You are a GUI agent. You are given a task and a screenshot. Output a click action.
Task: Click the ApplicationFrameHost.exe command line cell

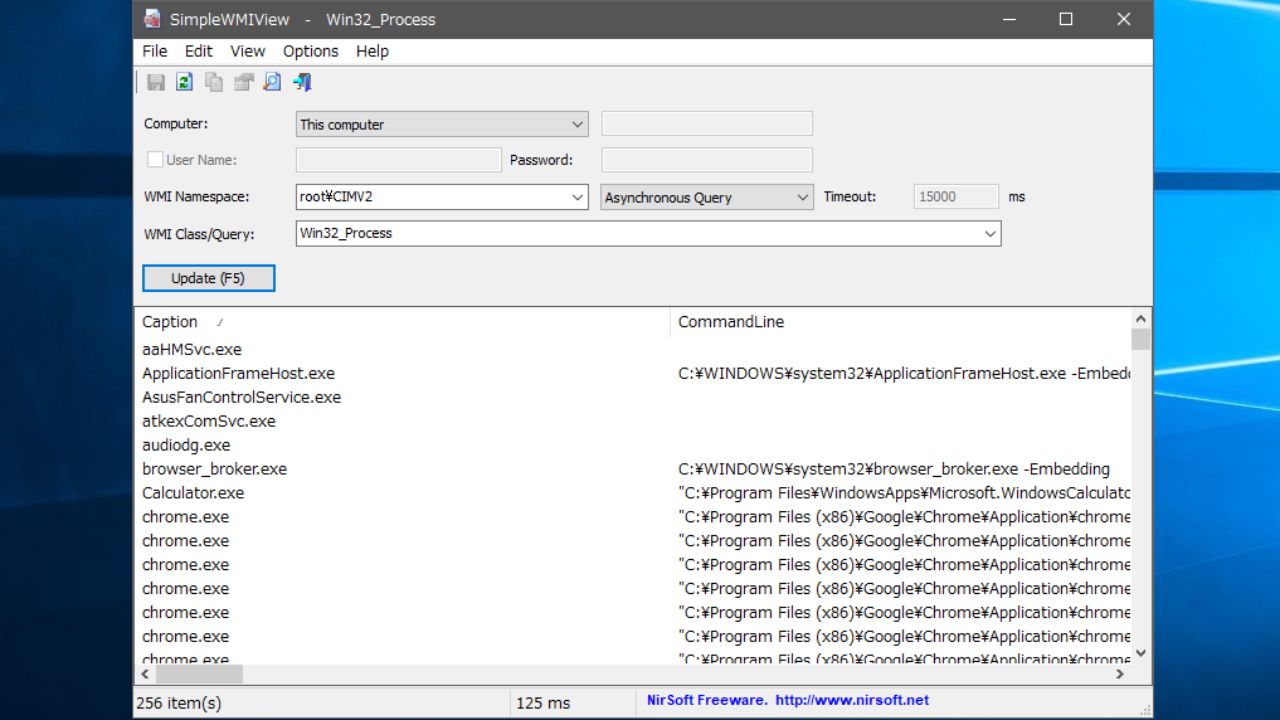(x=904, y=374)
